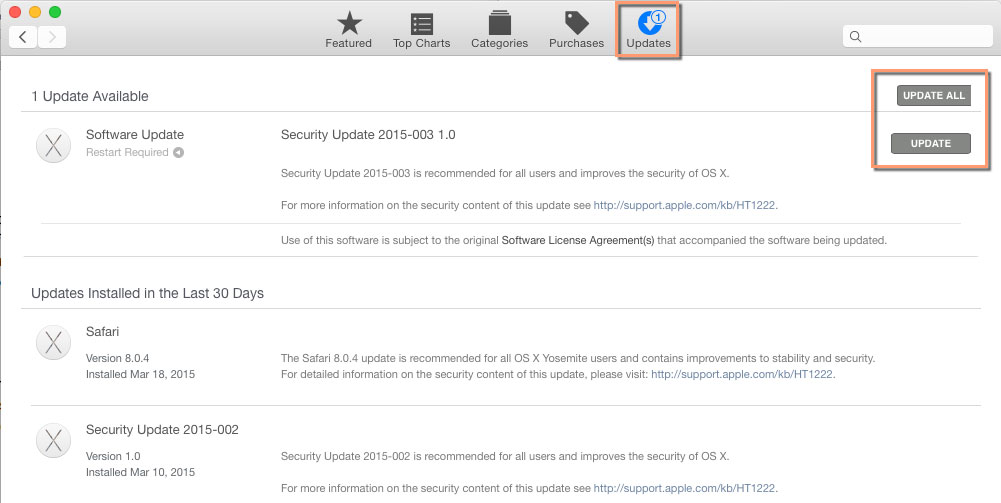Image resolution: width=1001 pixels, height=503 pixels.
Task: Open the Security Update 2015-003 support link
Action: 685,205
